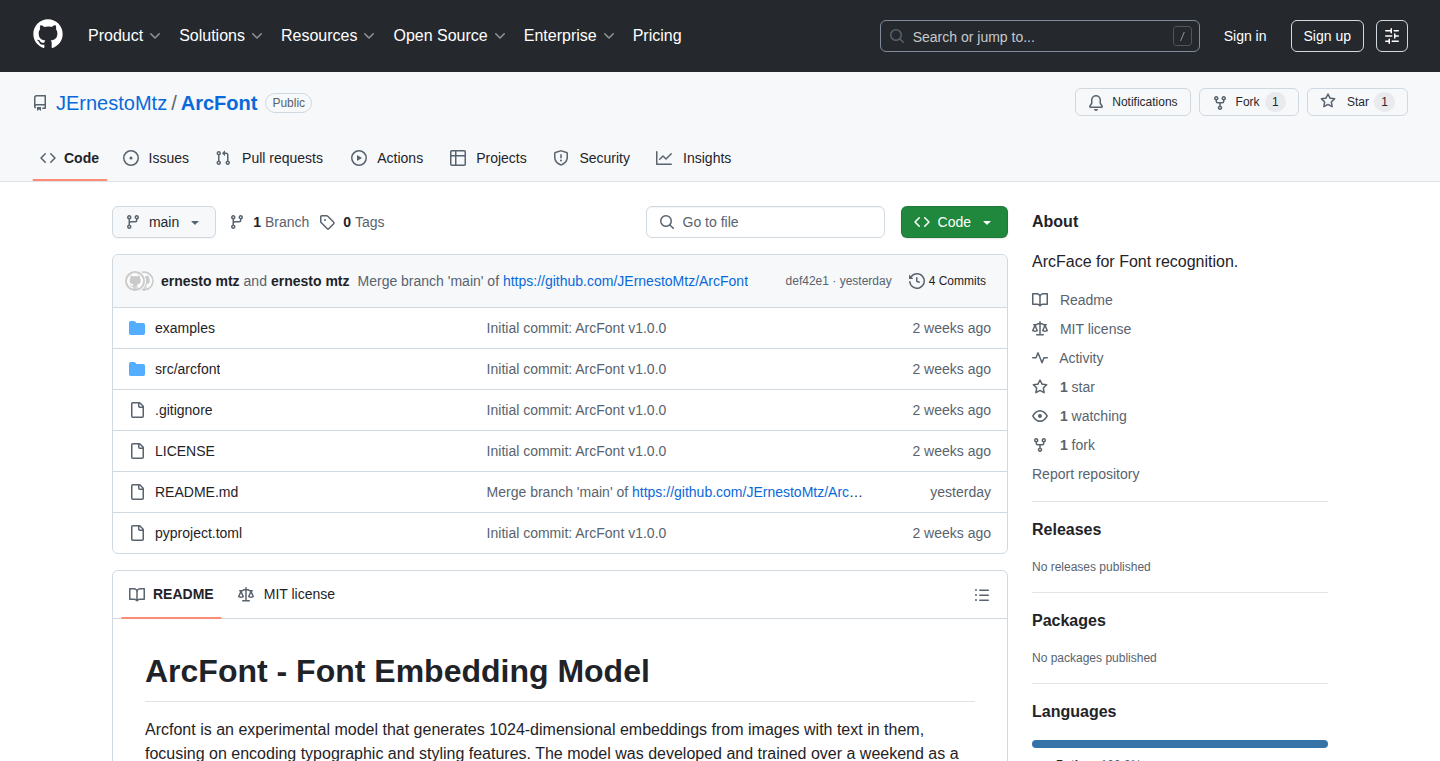
Task: Open the ArcFont repository name link
Action: click(219, 103)
